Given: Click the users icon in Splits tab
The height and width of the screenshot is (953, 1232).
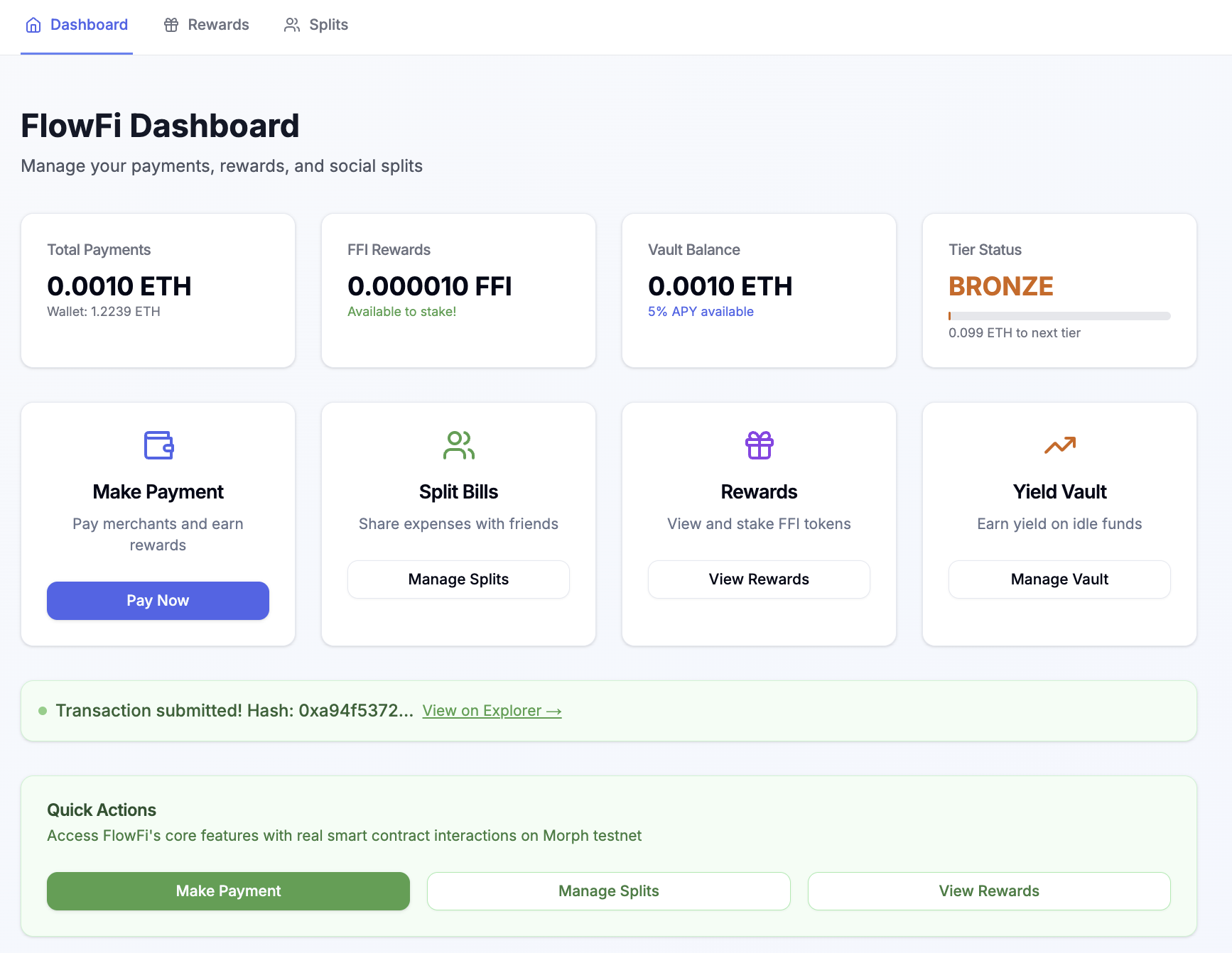Looking at the screenshot, I should [x=292, y=26].
